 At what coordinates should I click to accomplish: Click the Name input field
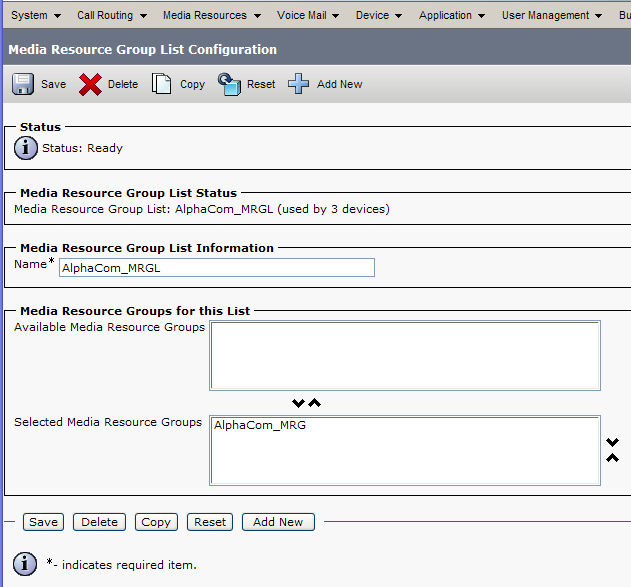pos(216,267)
